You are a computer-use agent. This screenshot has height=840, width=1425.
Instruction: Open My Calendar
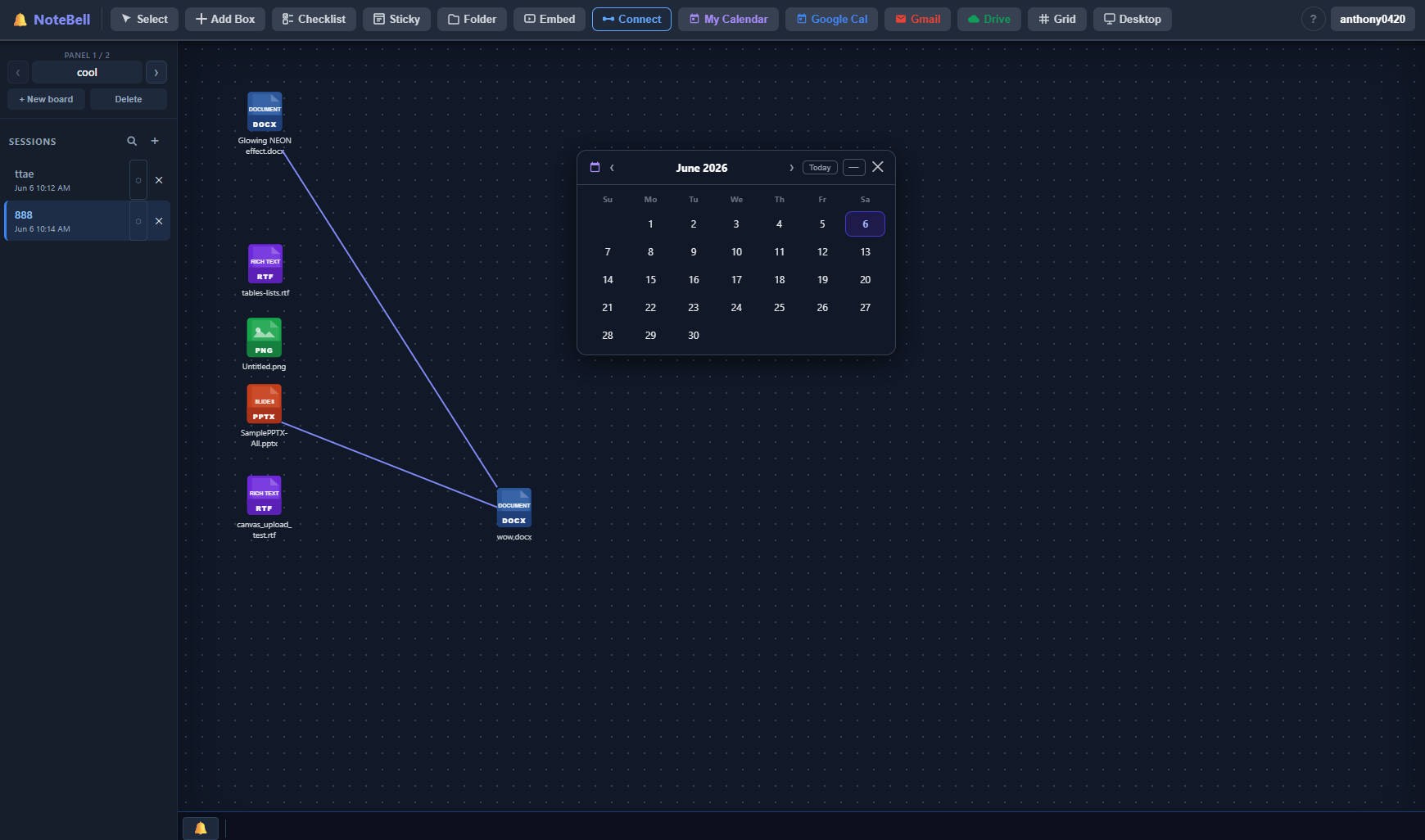point(728,19)
